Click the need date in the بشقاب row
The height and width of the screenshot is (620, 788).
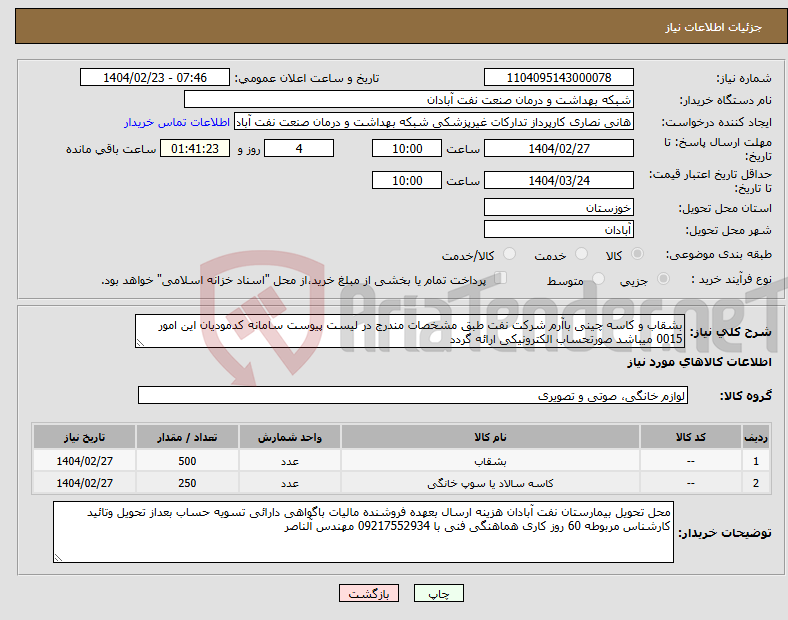tap(84, 461)
